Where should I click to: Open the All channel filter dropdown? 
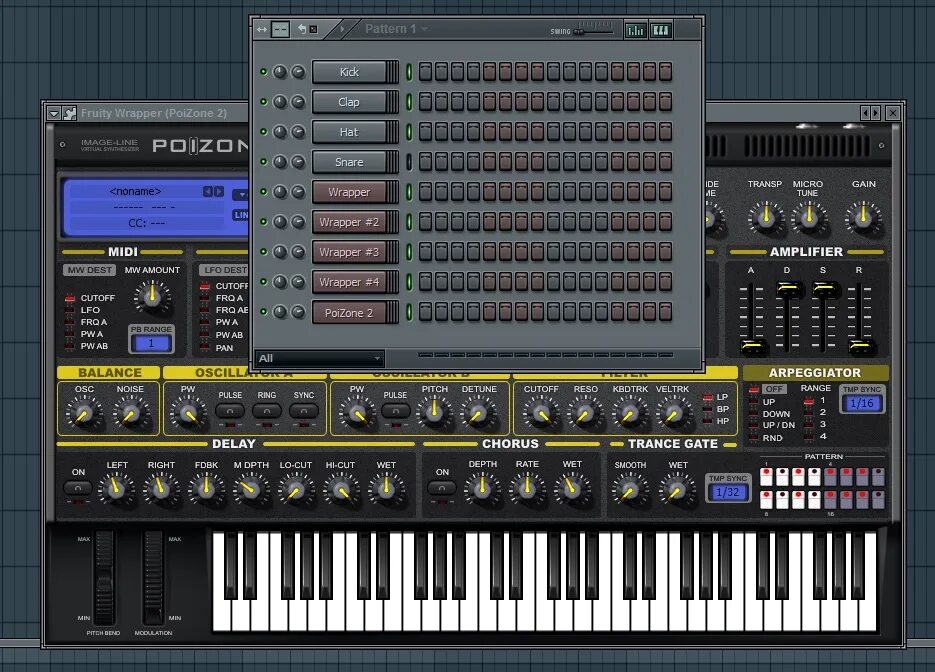320,358
